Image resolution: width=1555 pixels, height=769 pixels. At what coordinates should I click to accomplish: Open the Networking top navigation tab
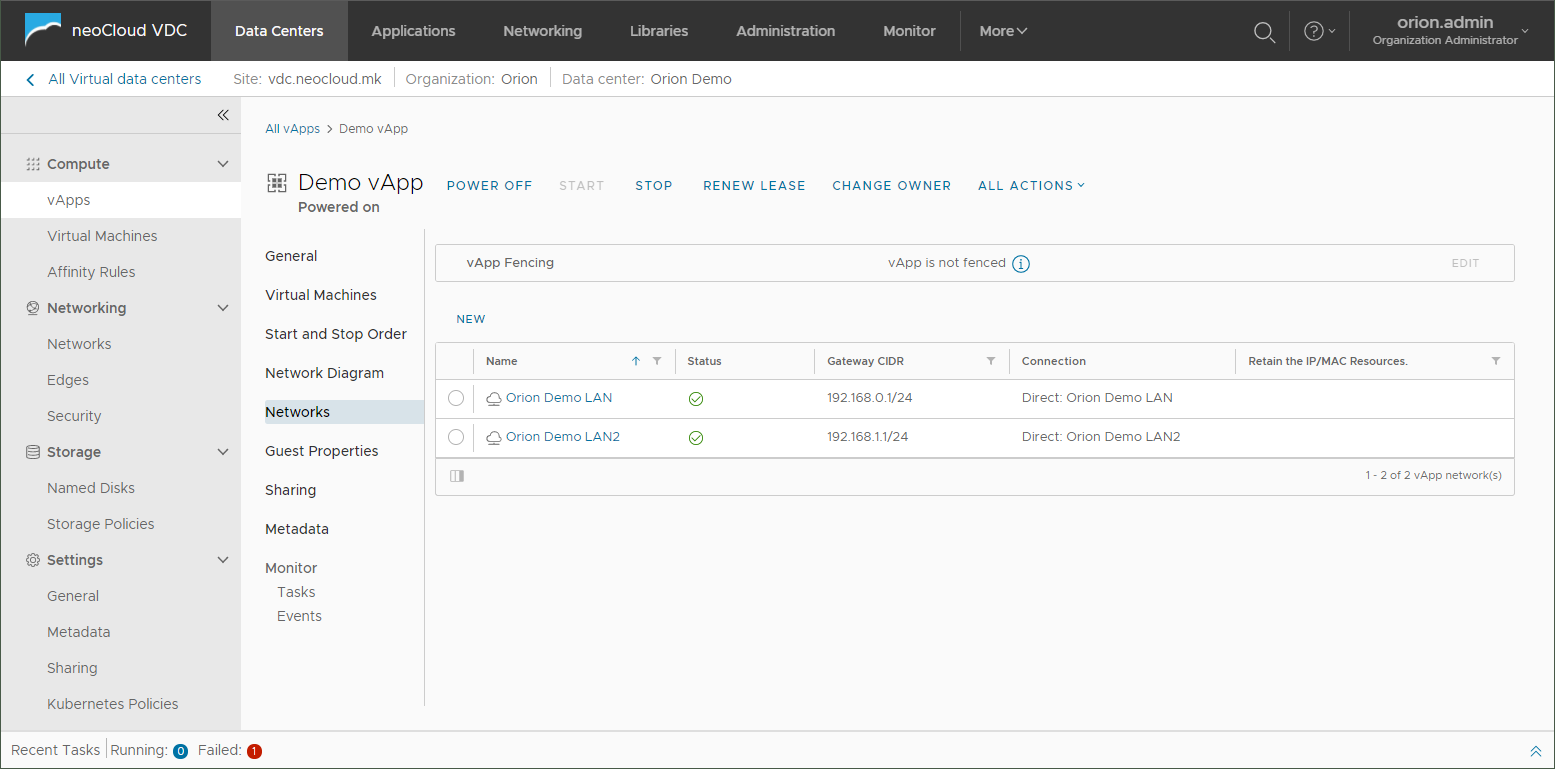(542, 31)
